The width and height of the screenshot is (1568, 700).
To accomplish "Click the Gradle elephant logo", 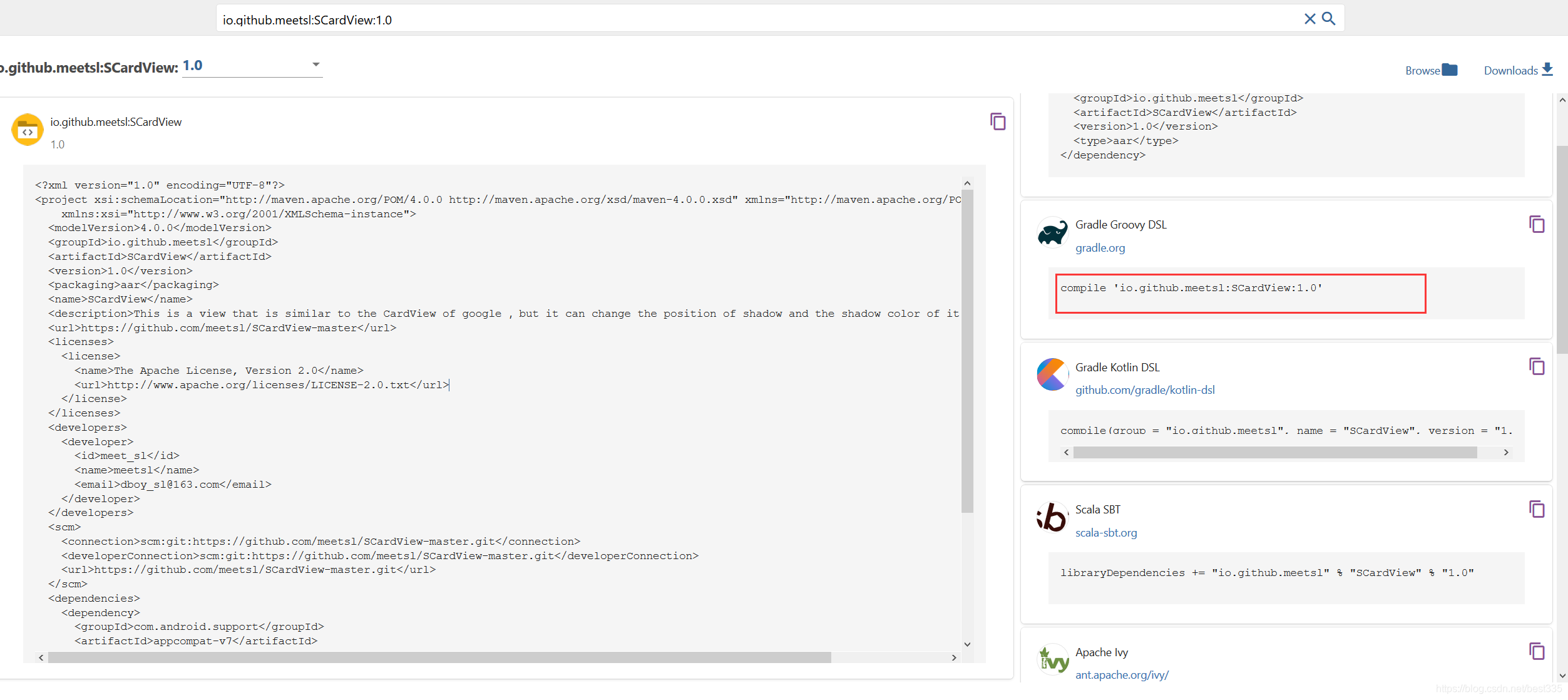I will click(1053, 233).
